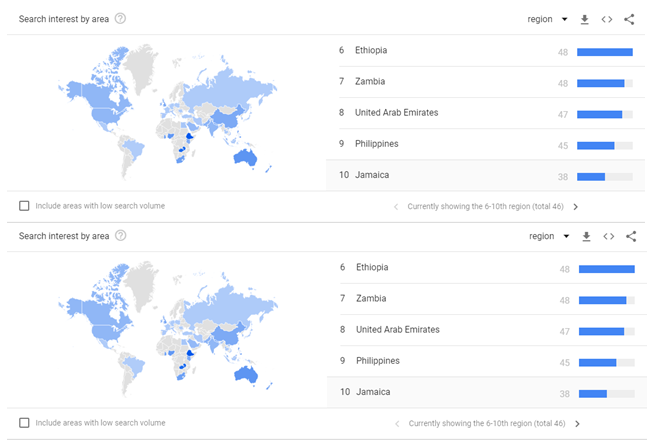Screen dimensions: 665x440
Task: Click help icon in bottom panel header
Action: (121, 236)
